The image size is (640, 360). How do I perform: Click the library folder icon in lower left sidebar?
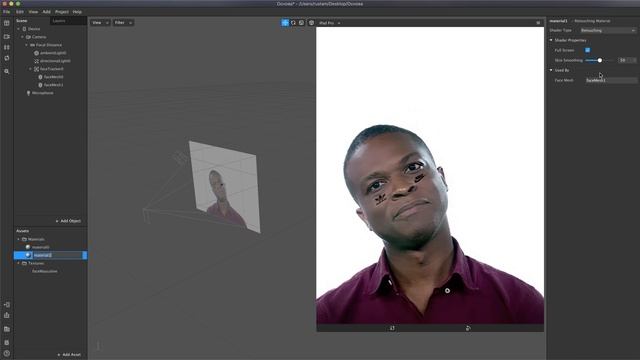click(x=7, y=329)
